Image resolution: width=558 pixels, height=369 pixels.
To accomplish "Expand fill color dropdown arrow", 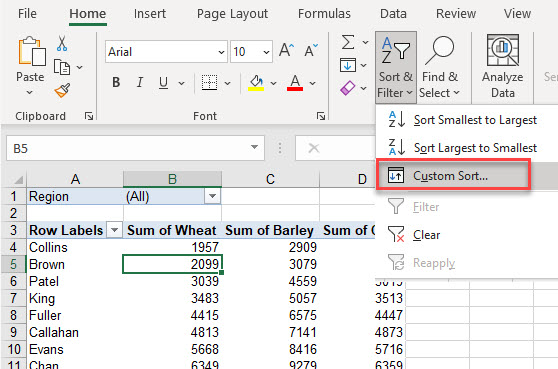I will click(273, 83).
